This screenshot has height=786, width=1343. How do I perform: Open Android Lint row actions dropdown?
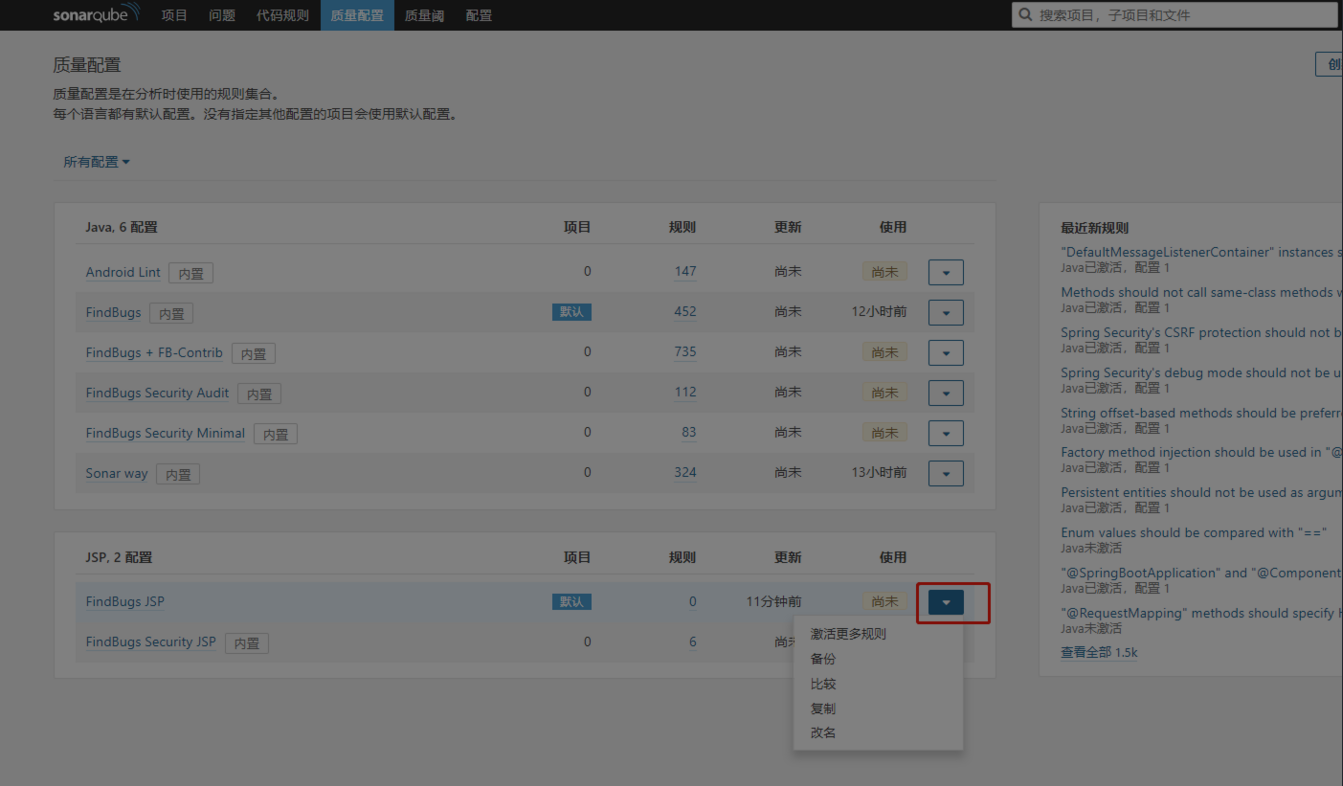(946, 272)
